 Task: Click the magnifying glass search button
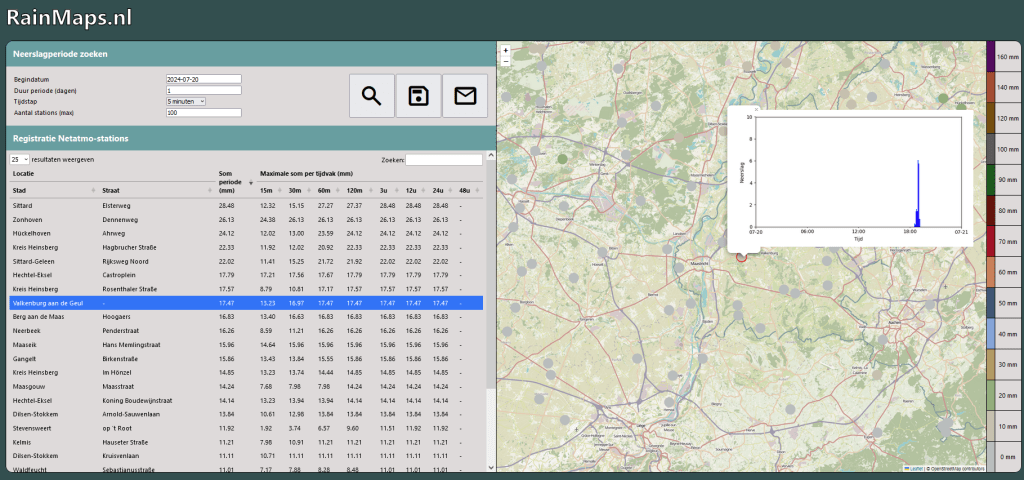pyautogui.click(x=372, y=96)
